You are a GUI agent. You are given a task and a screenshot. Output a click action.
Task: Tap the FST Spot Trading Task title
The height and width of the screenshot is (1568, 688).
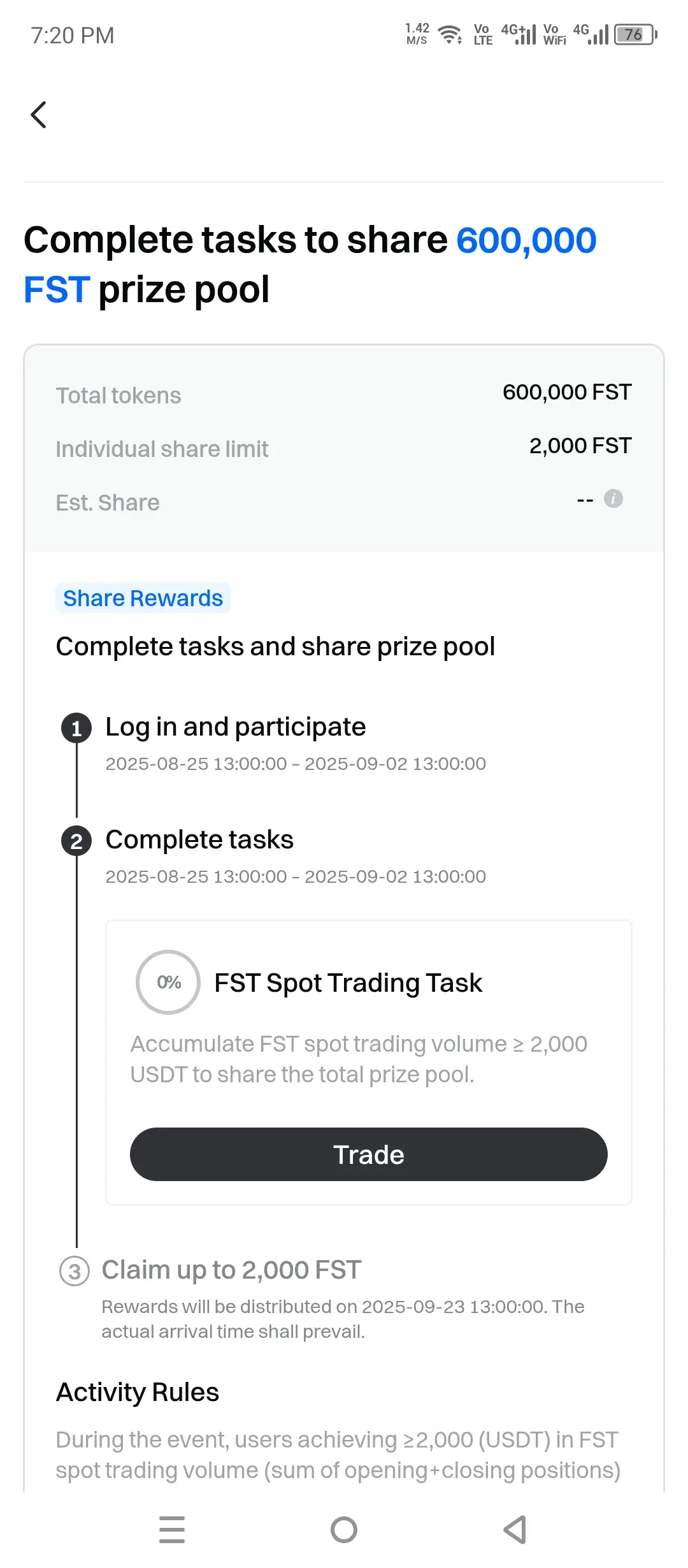(348, 982)
